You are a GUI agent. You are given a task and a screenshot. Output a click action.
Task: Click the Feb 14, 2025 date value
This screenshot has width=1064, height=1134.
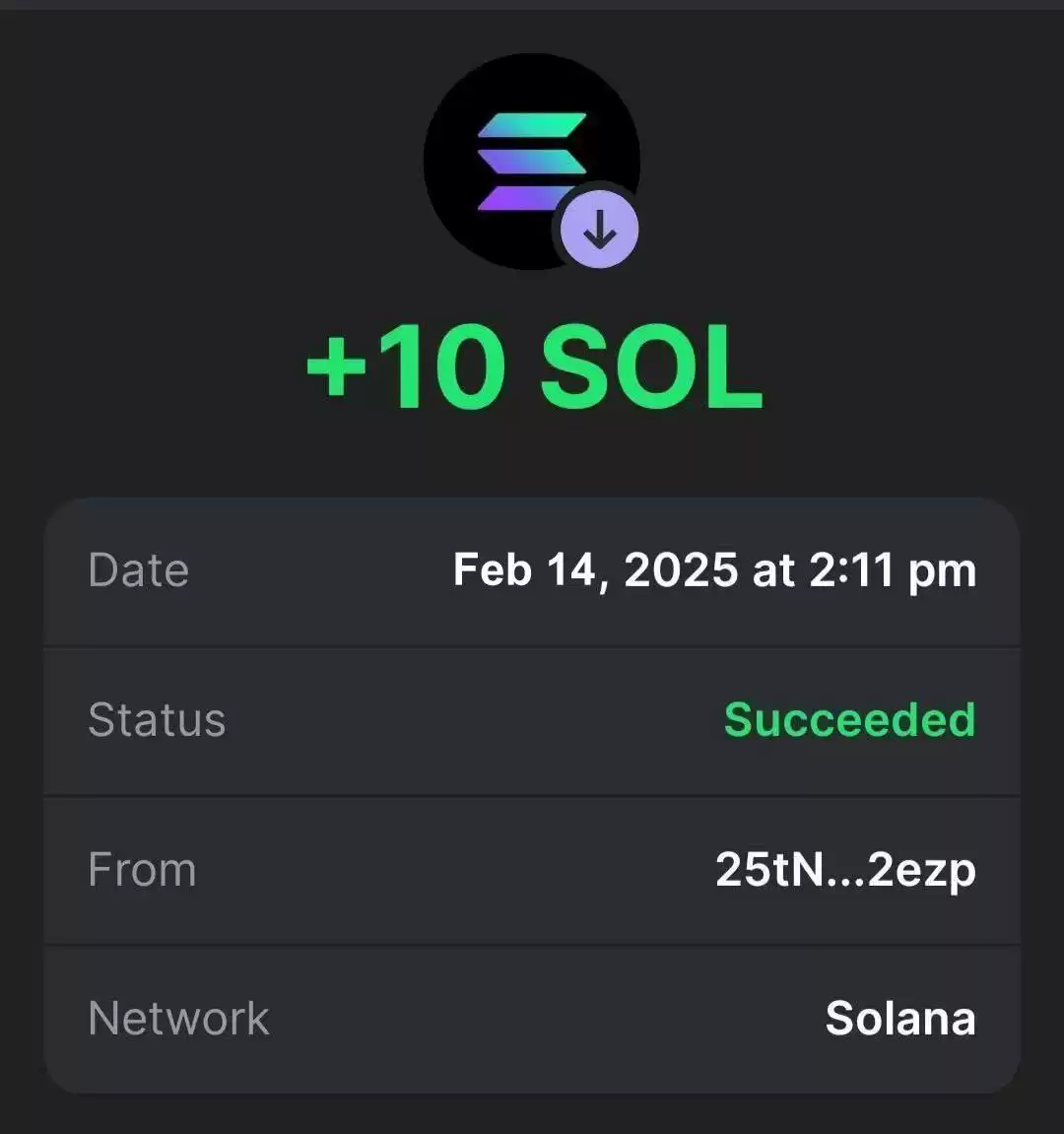pyautogui.click(x=595, y=570)
